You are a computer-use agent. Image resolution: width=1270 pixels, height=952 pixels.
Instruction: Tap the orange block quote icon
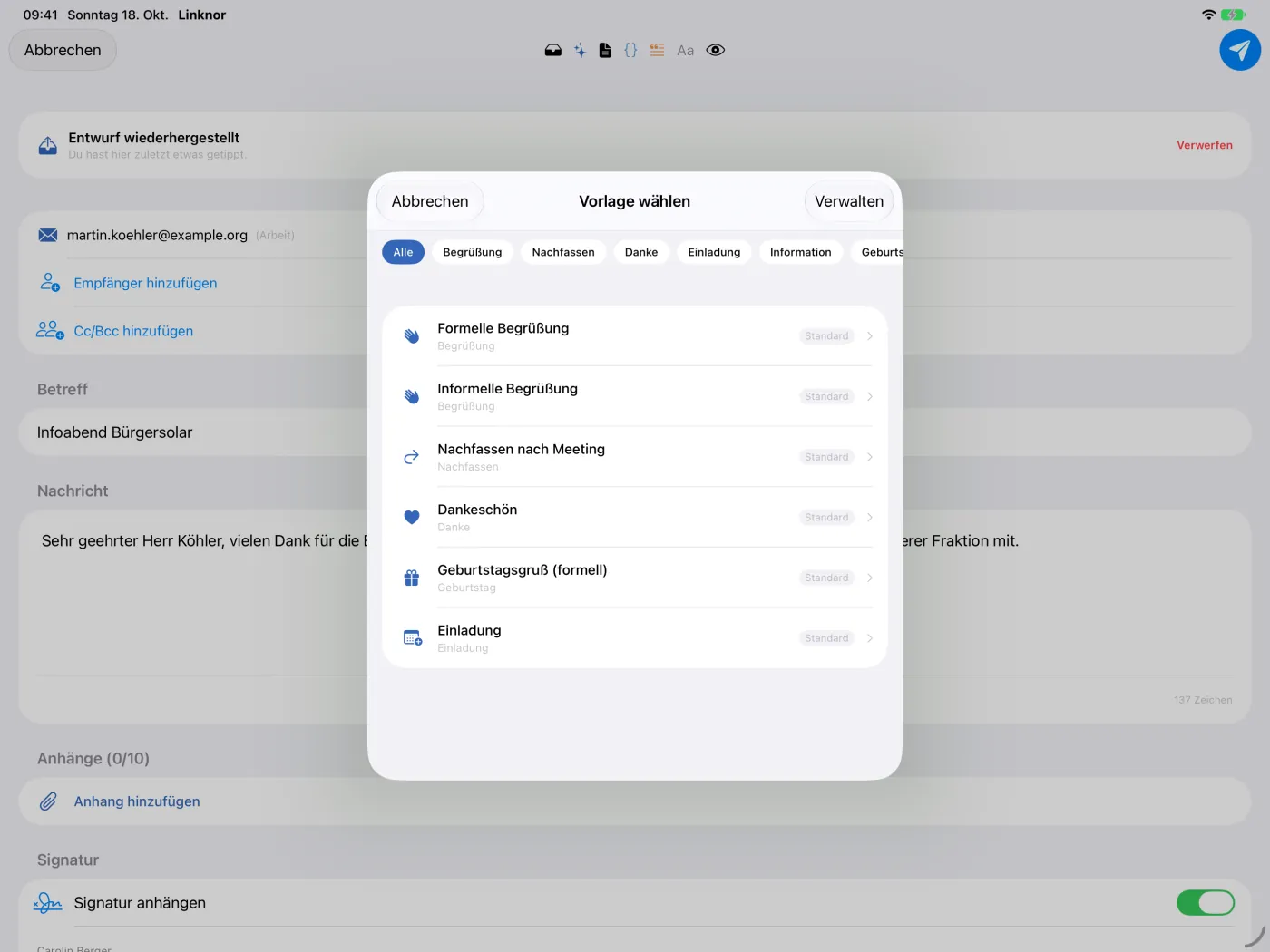657,51
